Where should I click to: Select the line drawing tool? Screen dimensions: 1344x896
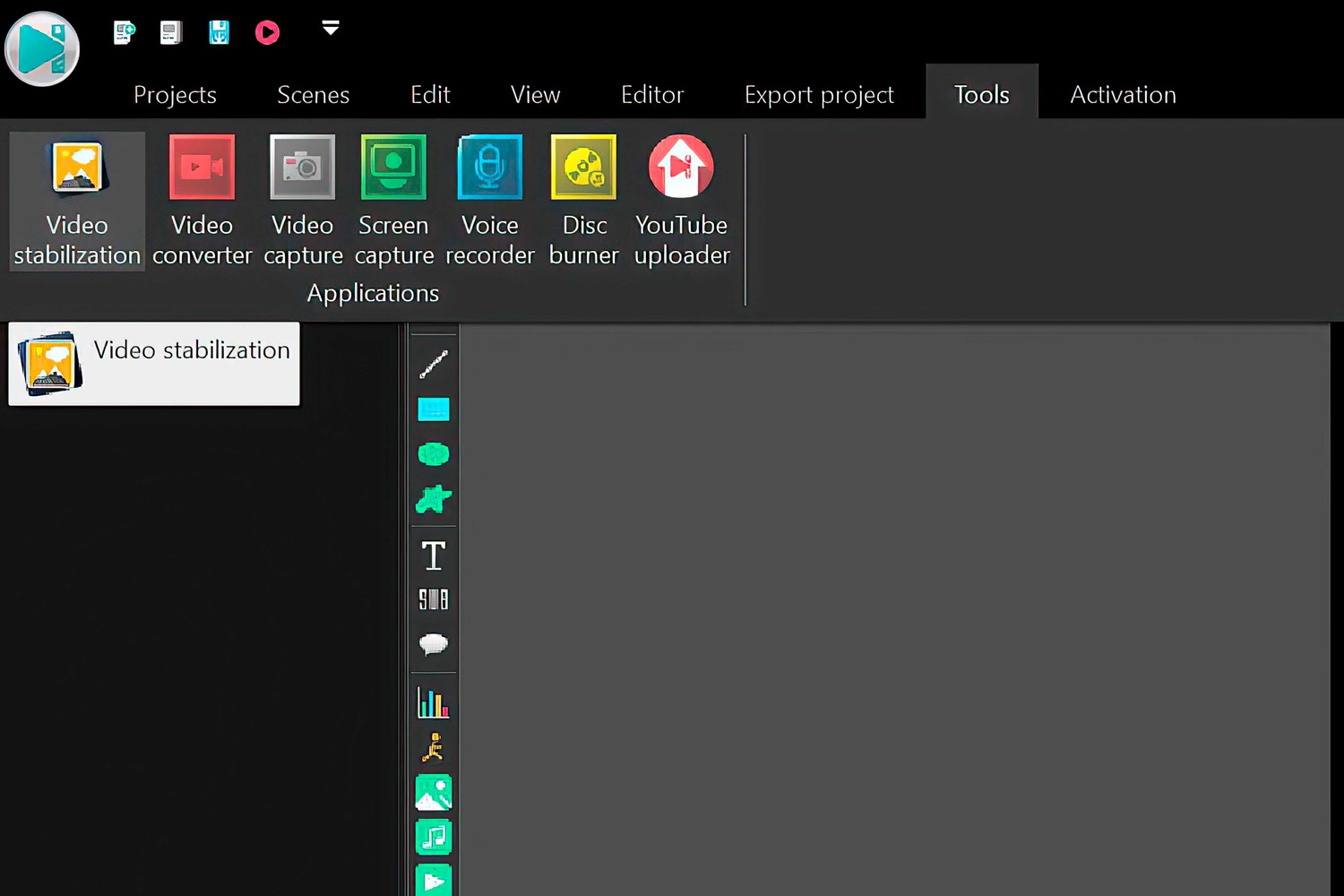434,365
